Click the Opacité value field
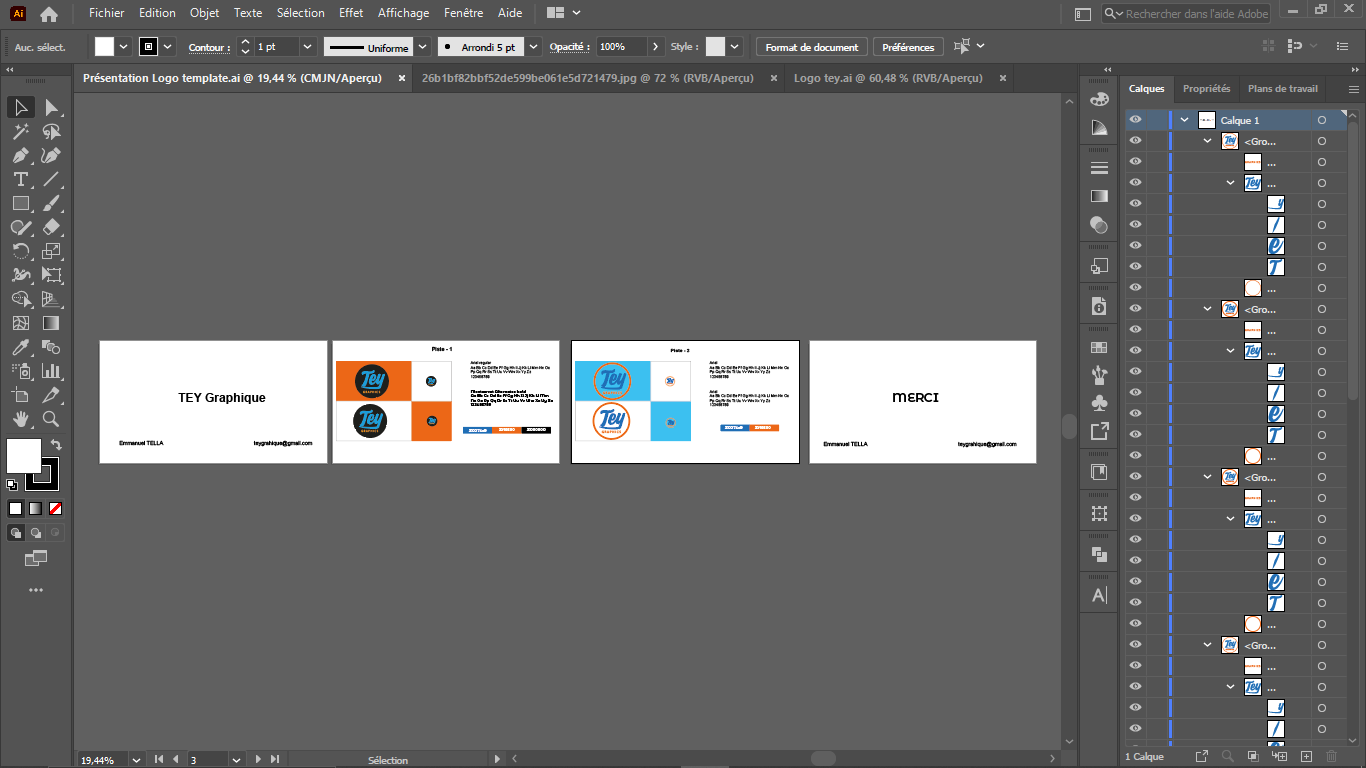1366x768 pixels. click(622, 47)
